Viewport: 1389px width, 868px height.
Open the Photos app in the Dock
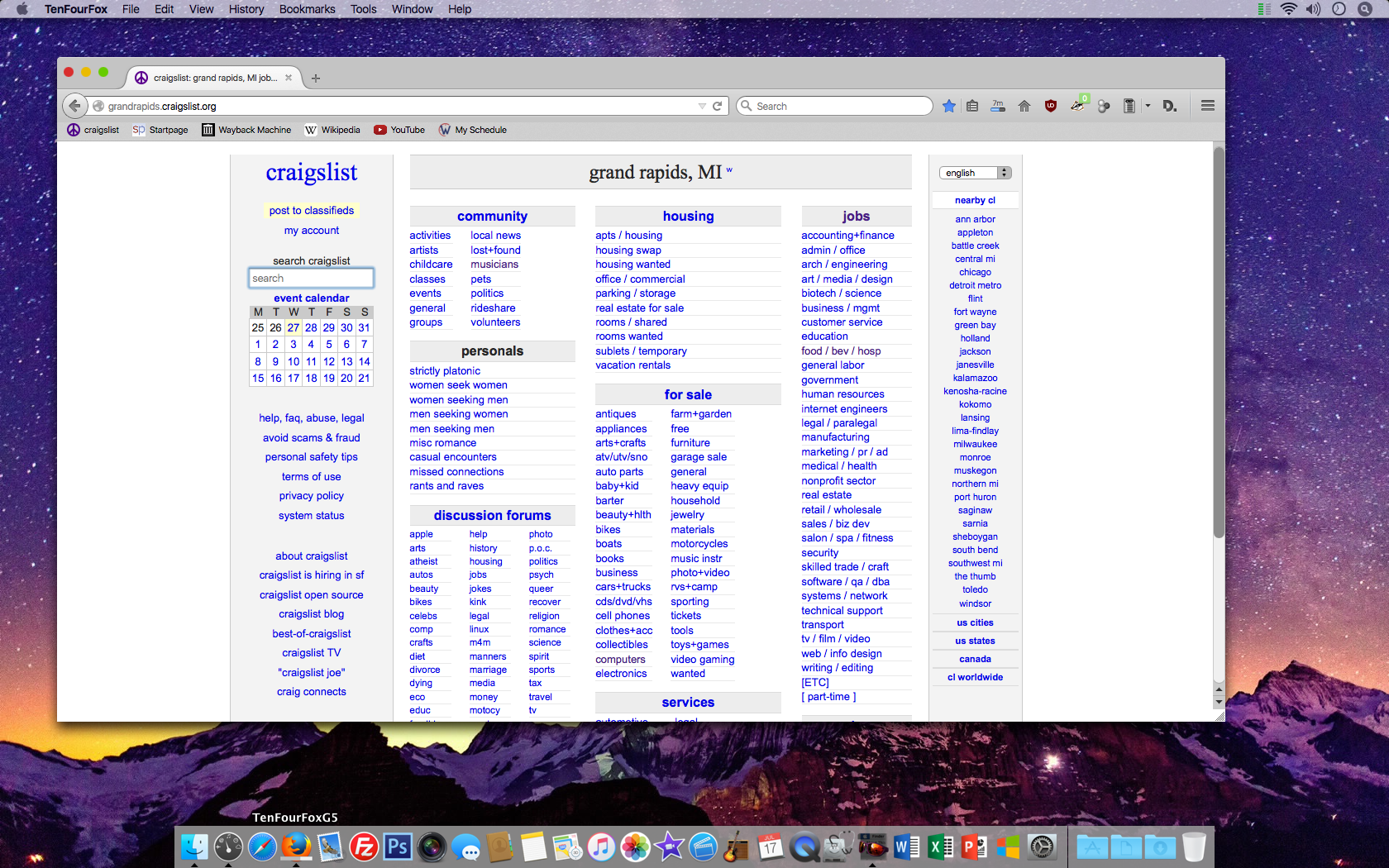coord(635,847)
